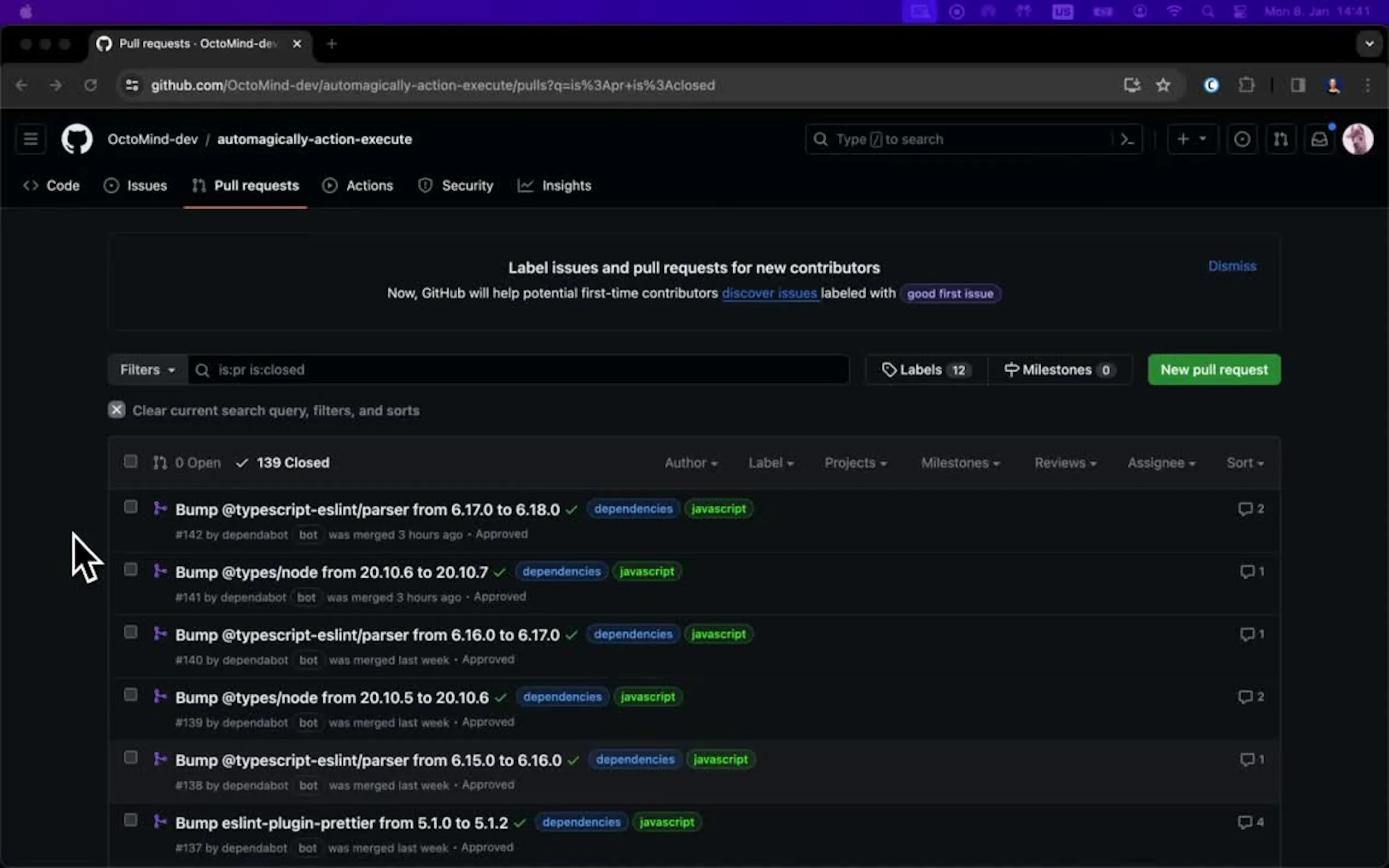Dismiss the new contributors banner
The image size is (1389, 868).
click(x=1232, y=266)
